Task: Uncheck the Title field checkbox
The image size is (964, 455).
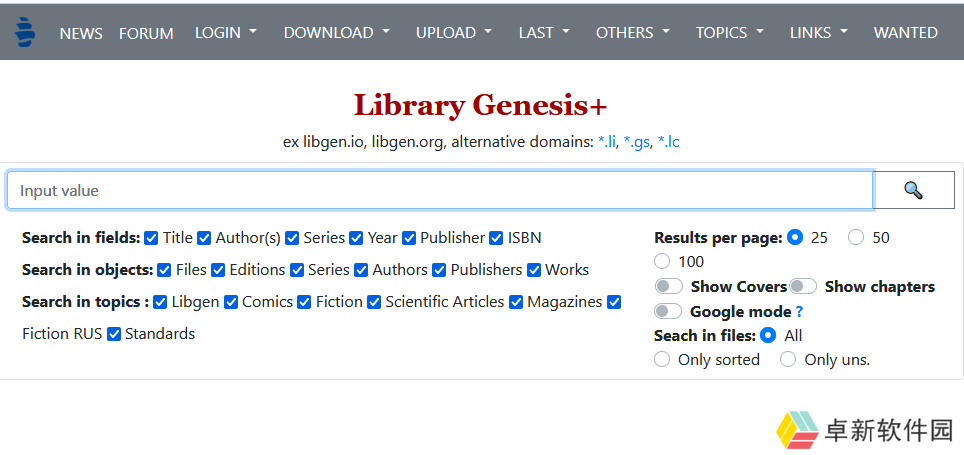Action: (151, 238)
